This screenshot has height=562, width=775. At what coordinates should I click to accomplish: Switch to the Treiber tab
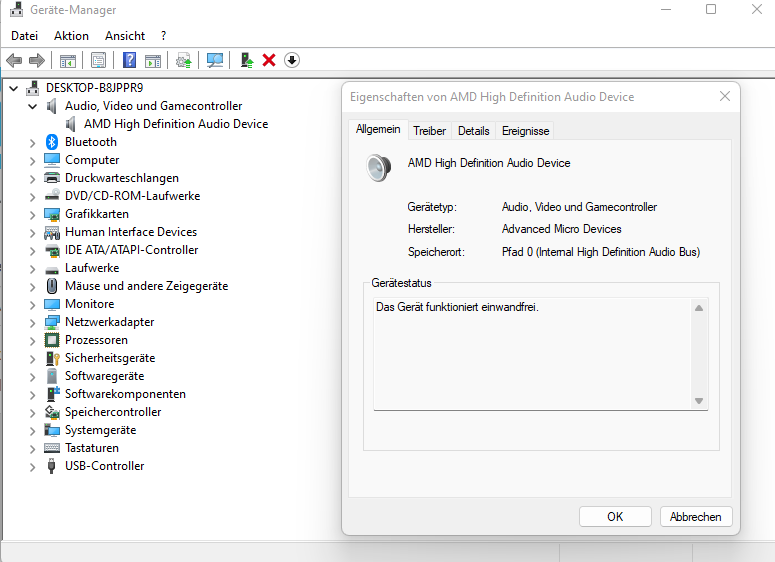coord(430,131)
